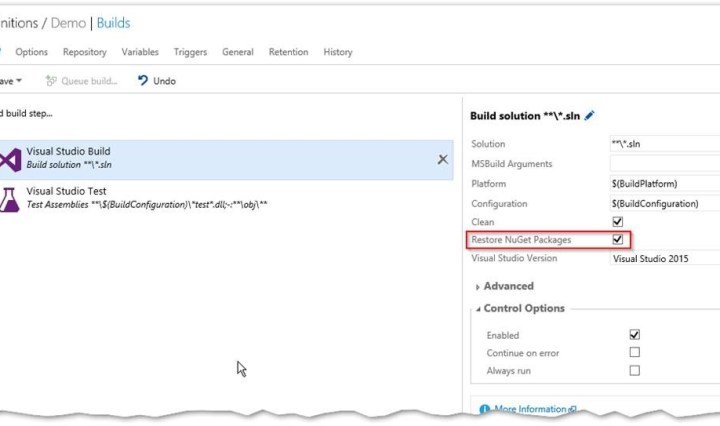The width and height of the screenshot is (720, 426).
Task: Uncheck Restore NuGet Packages checkbox
Action: 617,240
